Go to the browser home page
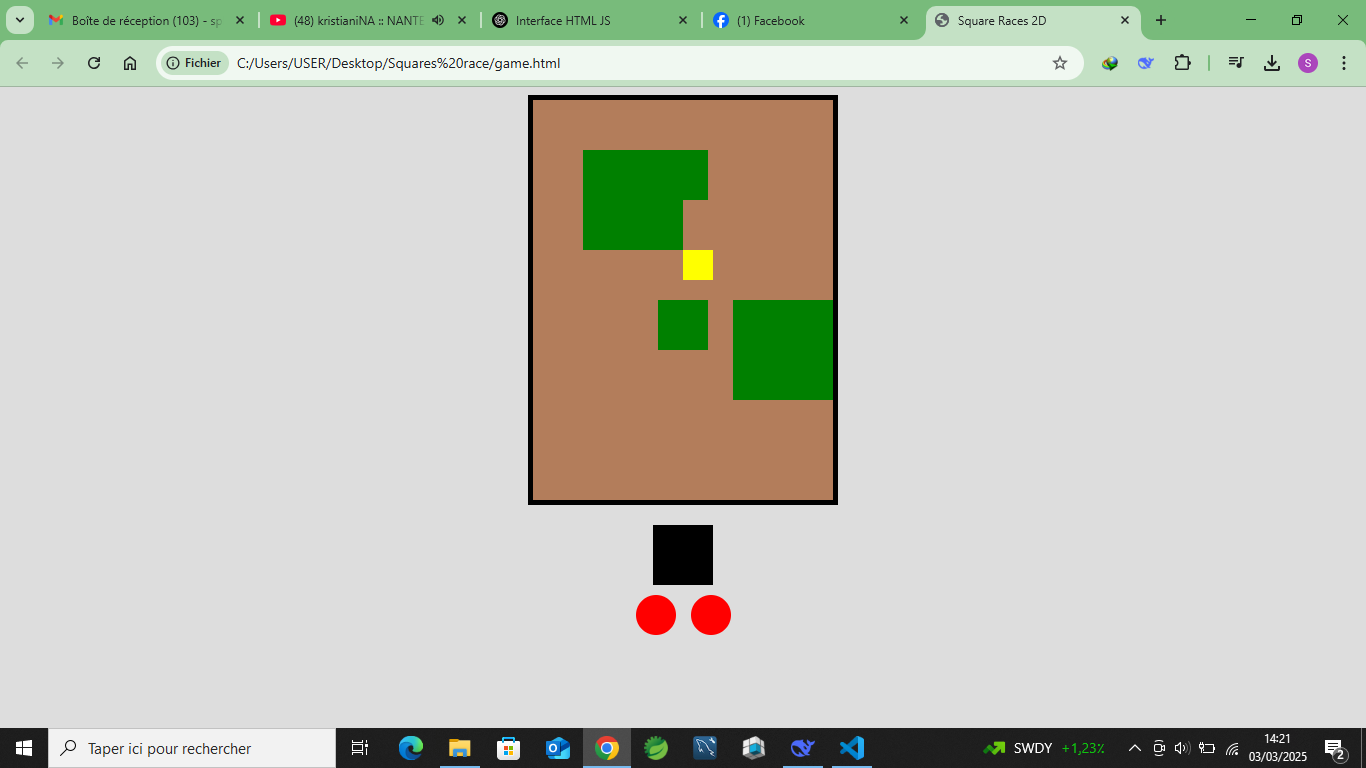Viewport: 1366px width, 768px height. pyautogui.click(x=130, y=63)
